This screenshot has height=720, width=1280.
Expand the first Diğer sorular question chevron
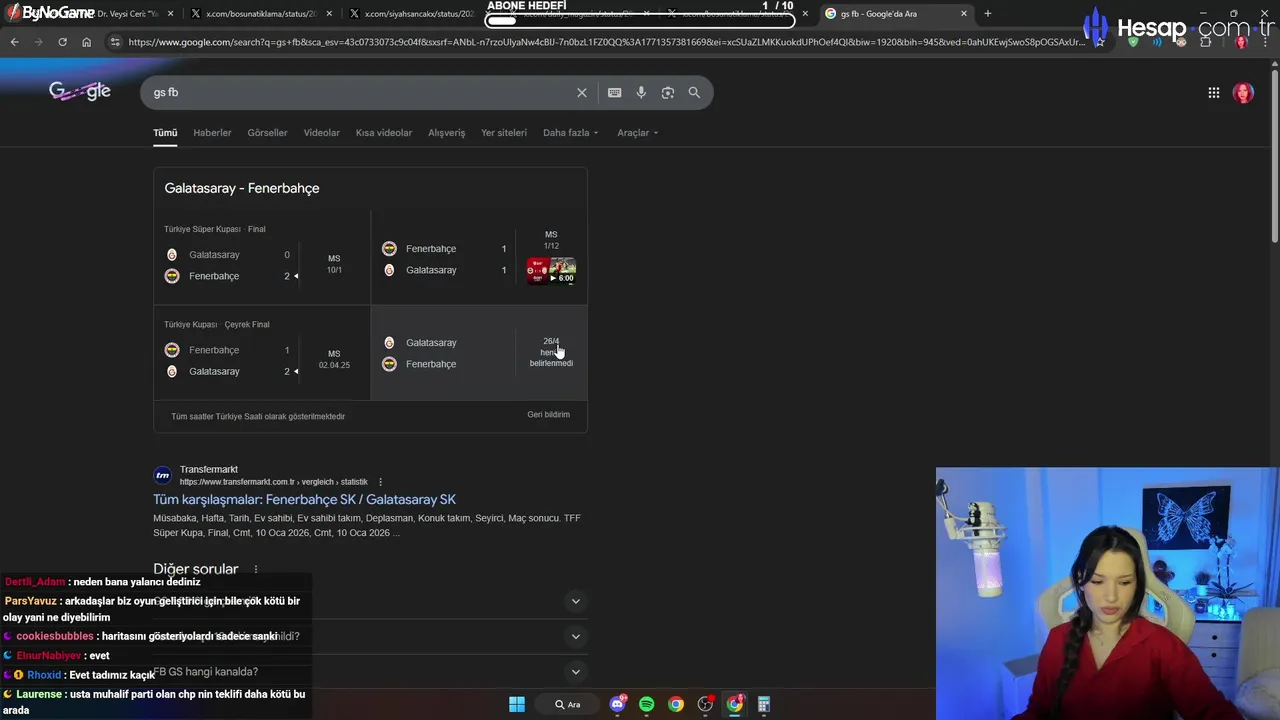coord(575,601)
